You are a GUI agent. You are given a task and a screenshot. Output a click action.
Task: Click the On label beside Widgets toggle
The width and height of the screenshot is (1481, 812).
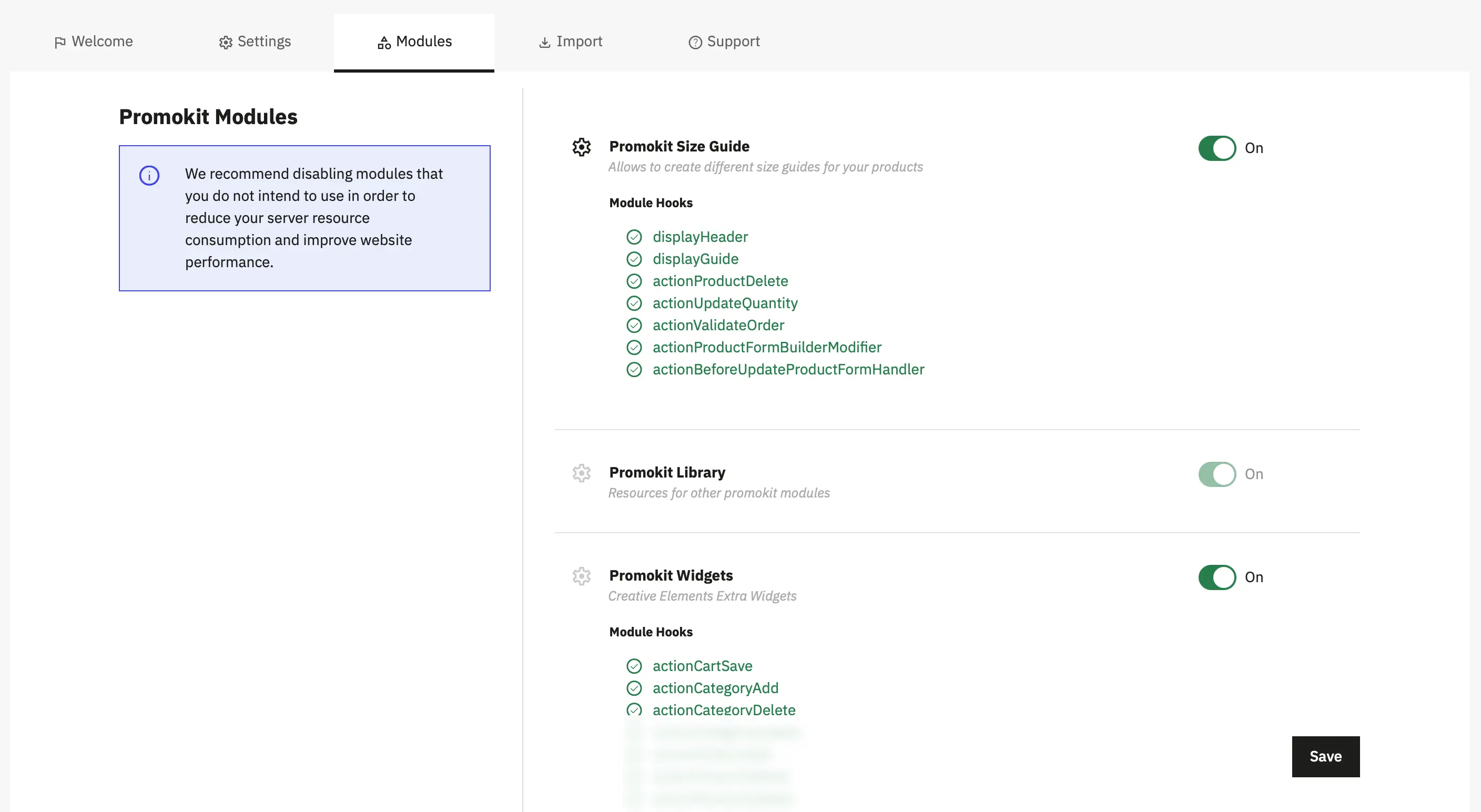tap(1254, 577)
